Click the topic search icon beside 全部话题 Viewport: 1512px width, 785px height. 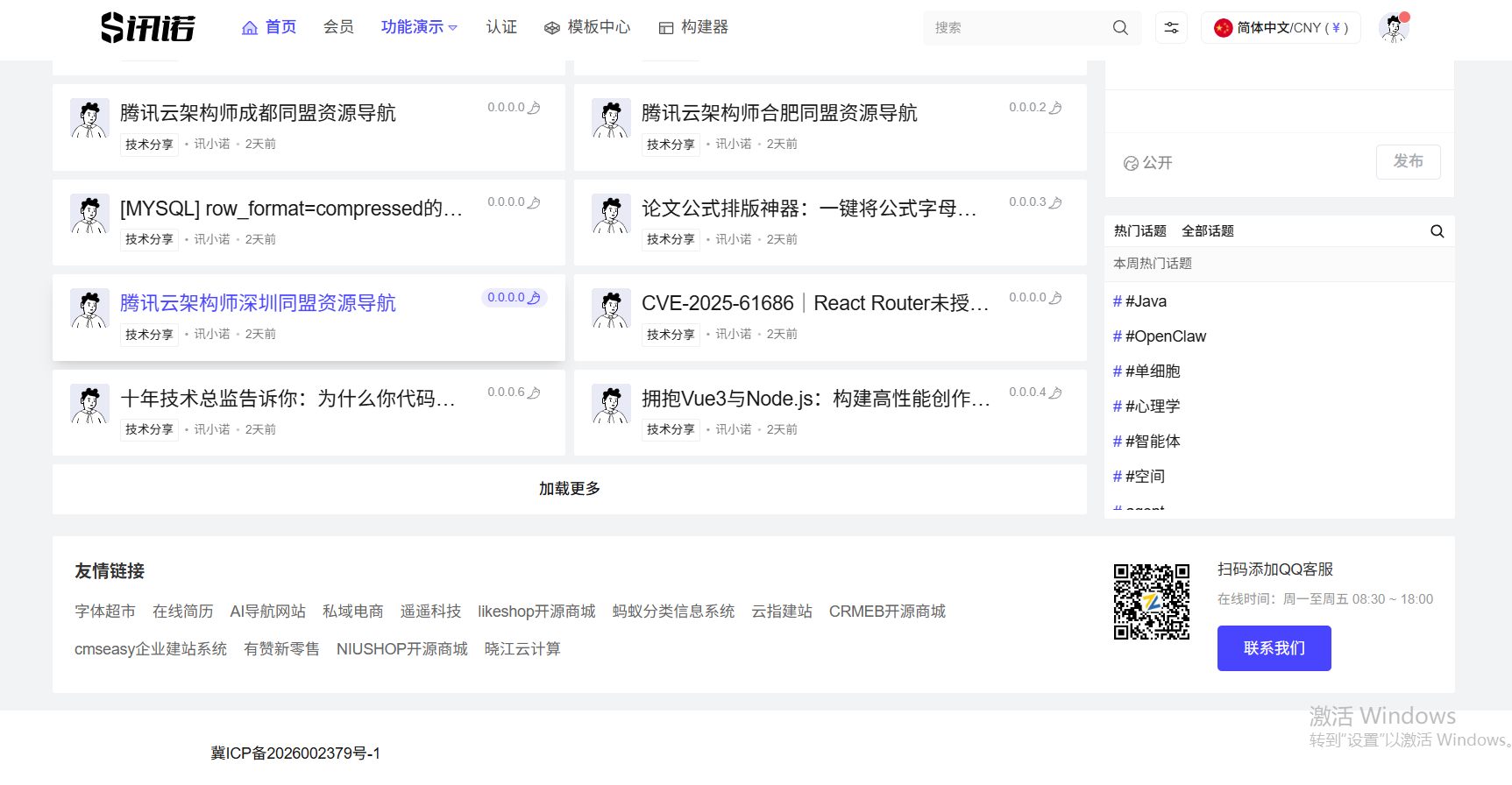coord(1437,231)
